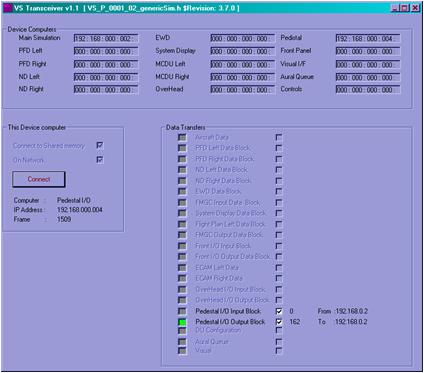
Task: Check the Aircraft Data checkbox
Action: coord(279,137)
